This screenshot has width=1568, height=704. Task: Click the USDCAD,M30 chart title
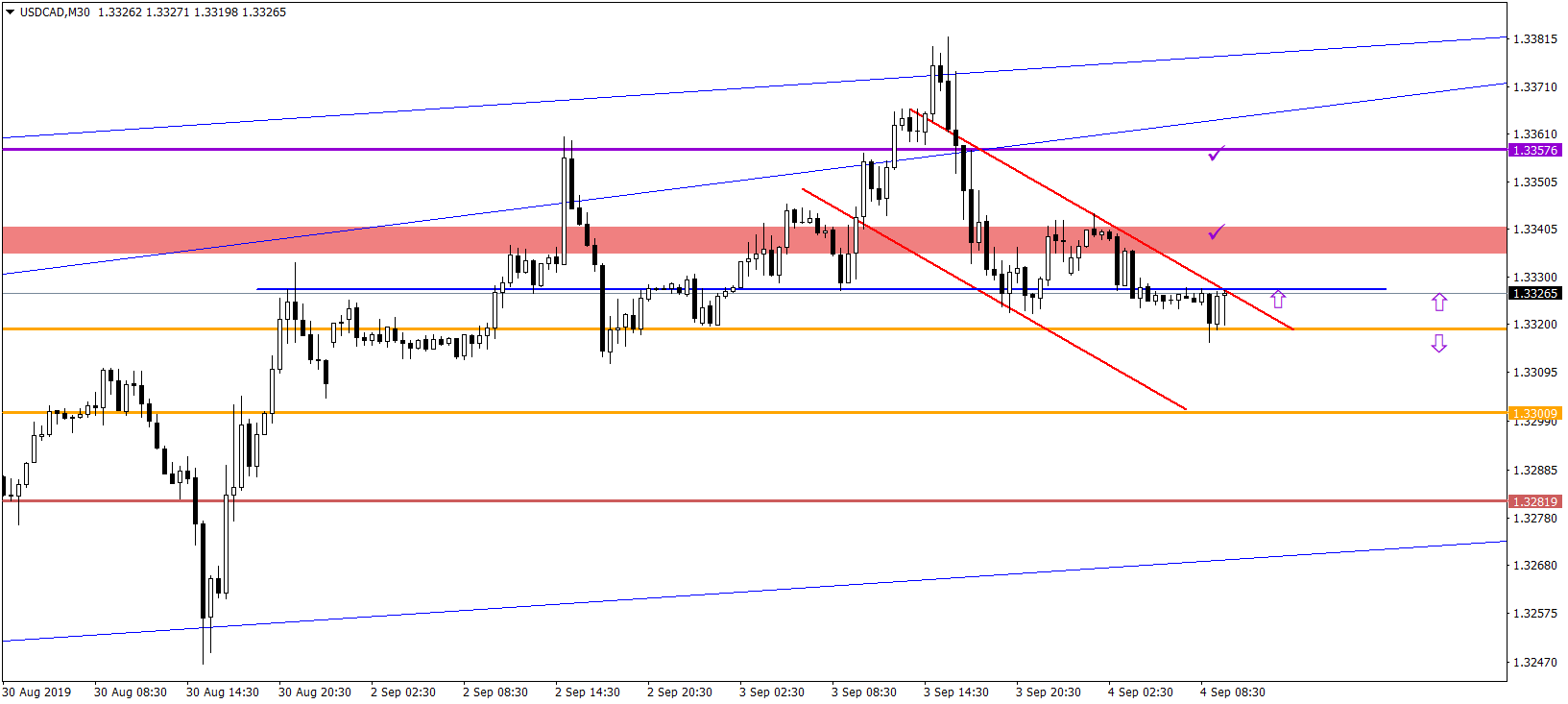[55, 12]
